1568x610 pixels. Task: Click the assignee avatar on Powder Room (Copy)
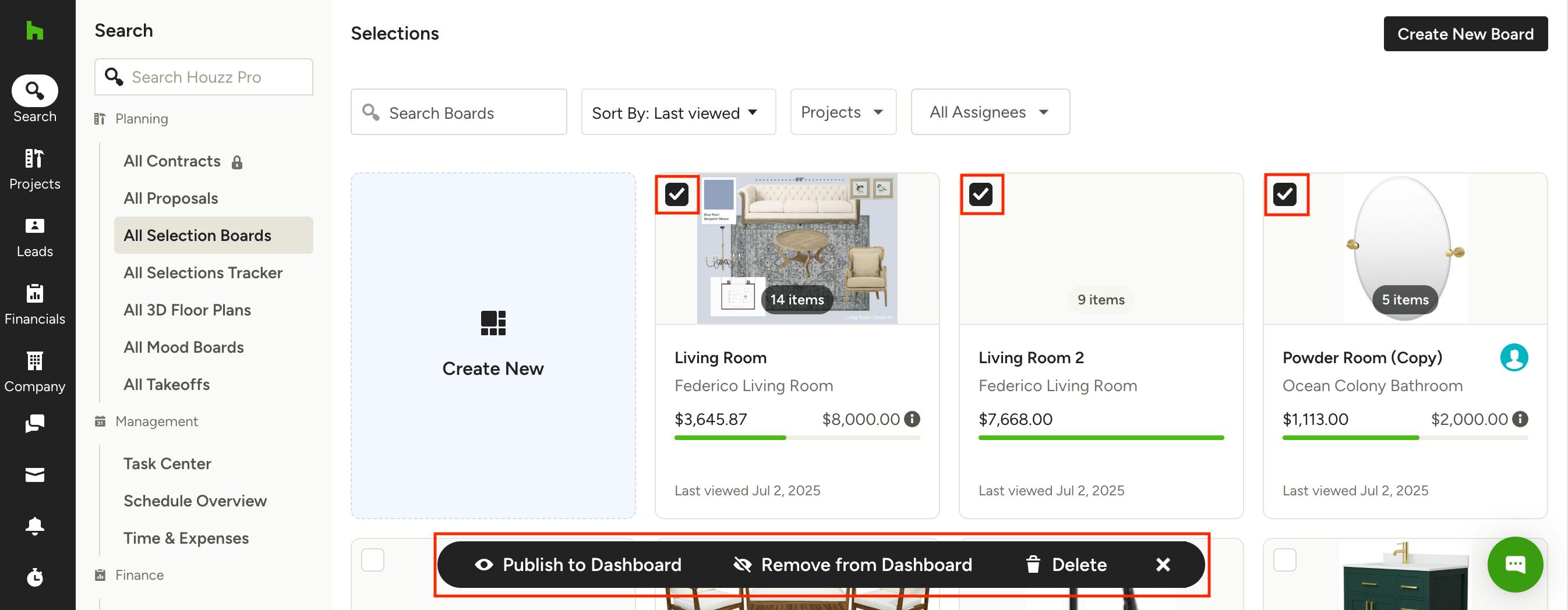[1513, 357]
